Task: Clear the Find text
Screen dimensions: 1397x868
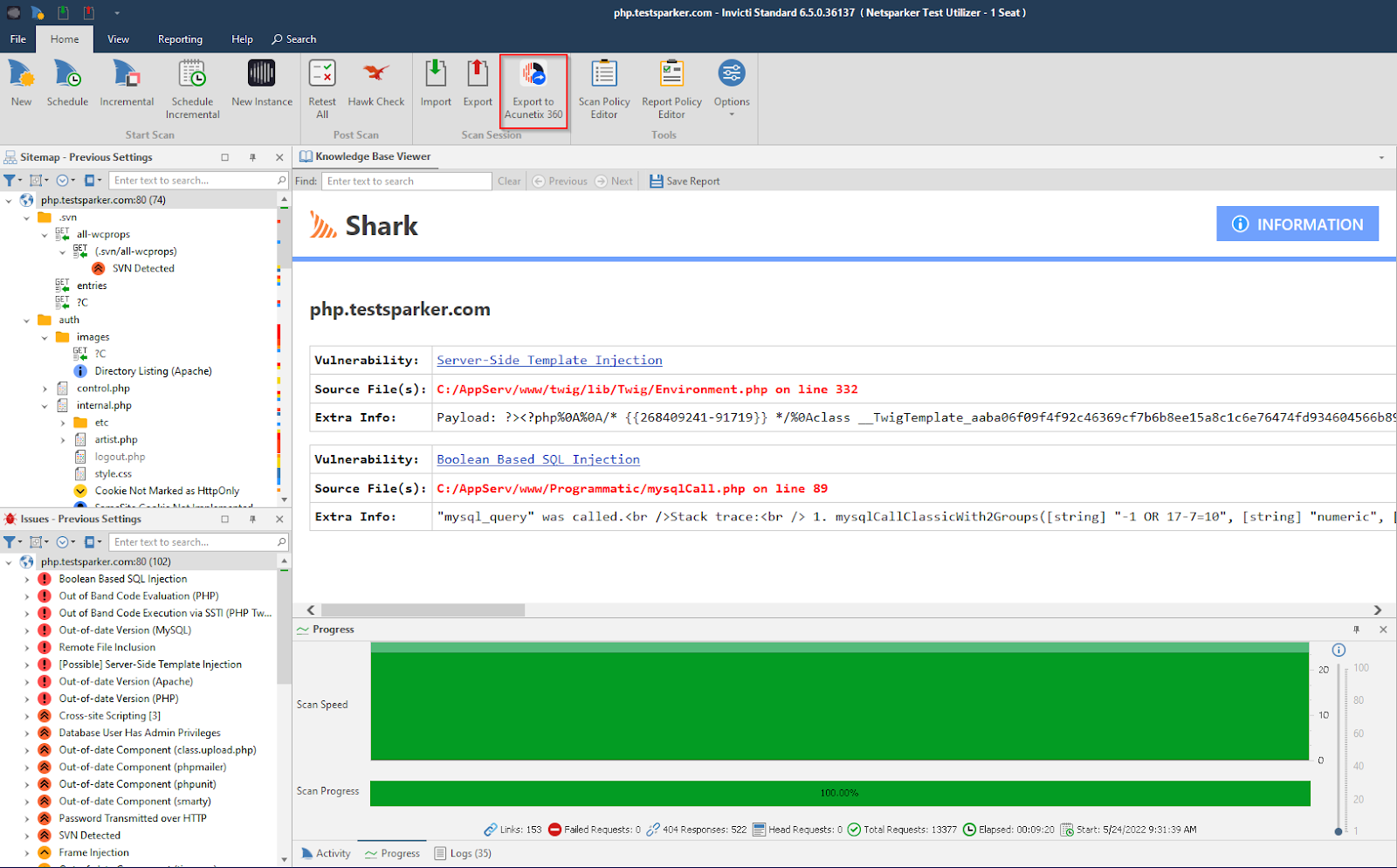Action: [x=509, y=181]
